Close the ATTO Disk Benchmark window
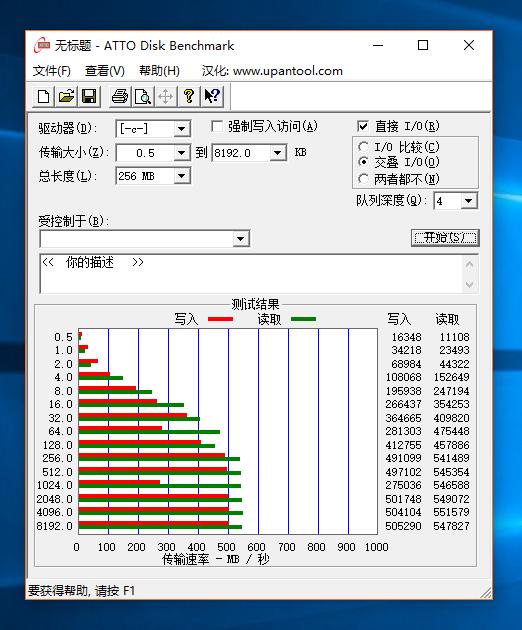The width and height of the screenshot is (522, 630). tap(469, 45)
